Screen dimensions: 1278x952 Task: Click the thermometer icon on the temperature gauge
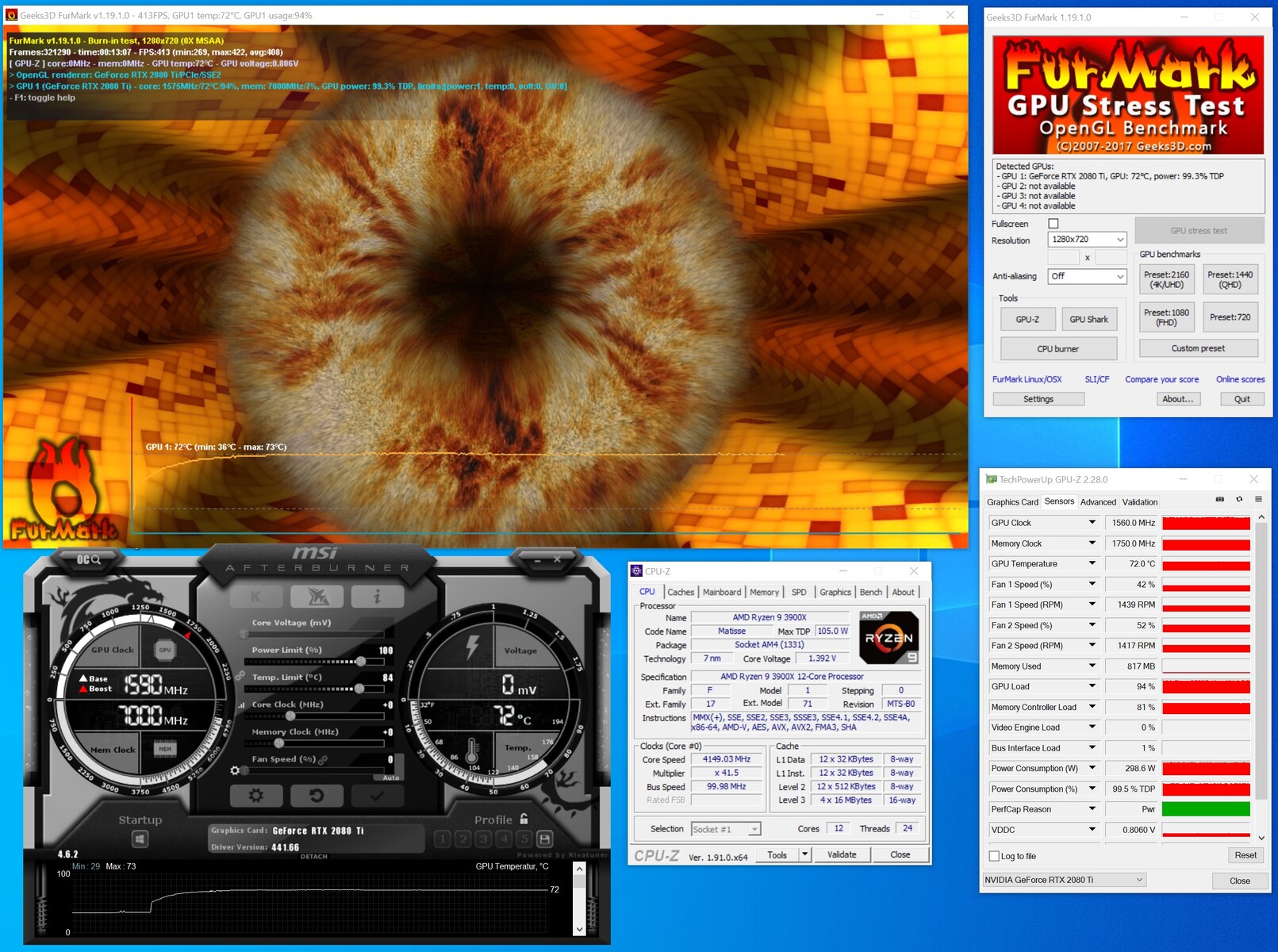(x=473, y=751)
